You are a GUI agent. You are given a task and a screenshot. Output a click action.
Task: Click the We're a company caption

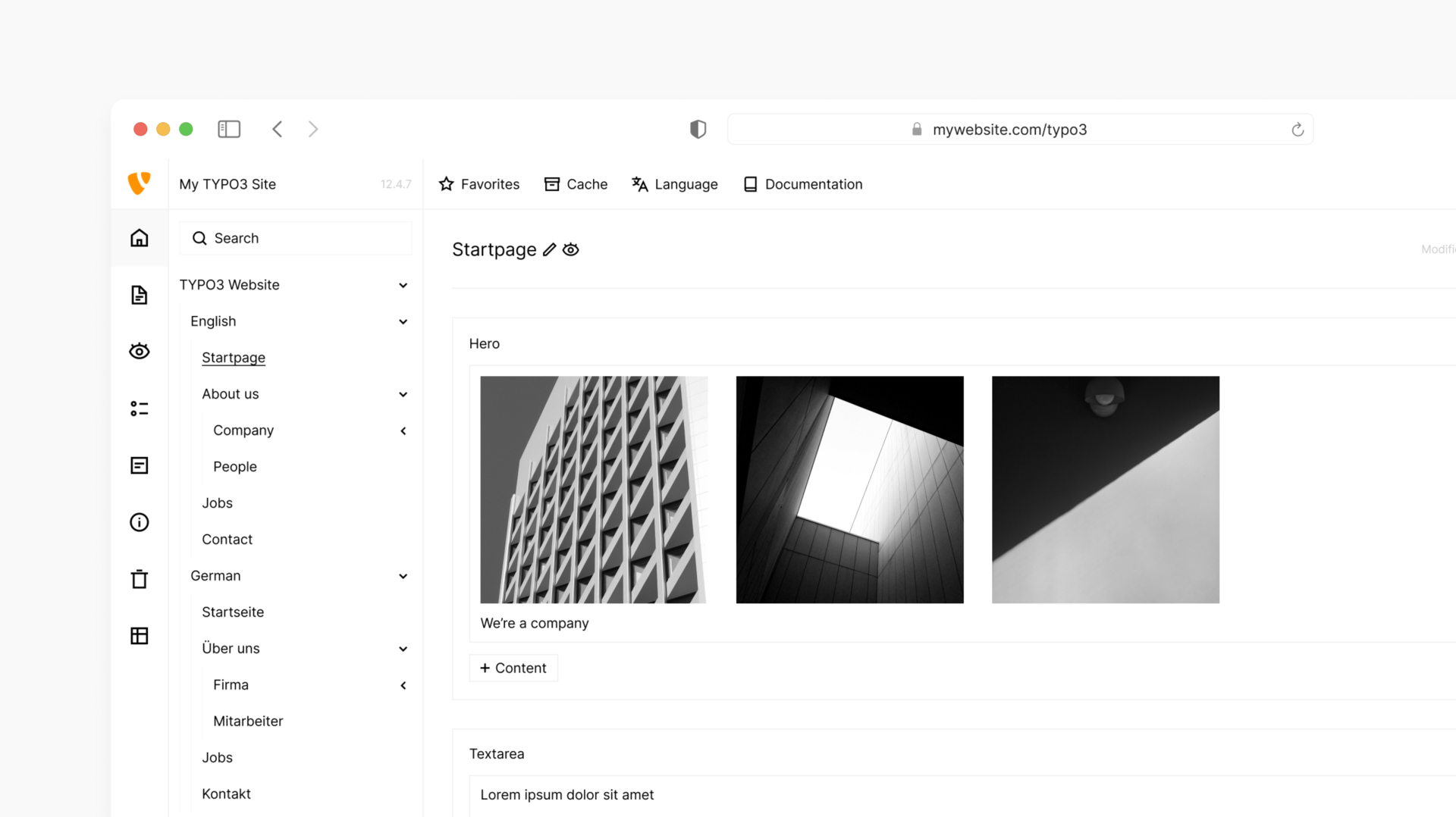coord(535,623)
